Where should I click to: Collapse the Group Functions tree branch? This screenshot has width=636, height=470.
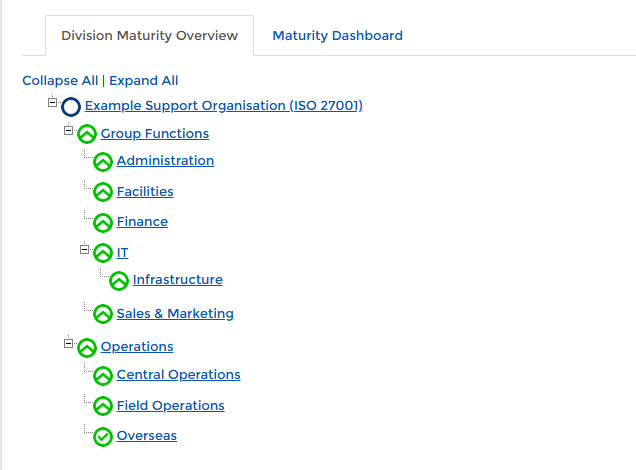coord(68,130)
